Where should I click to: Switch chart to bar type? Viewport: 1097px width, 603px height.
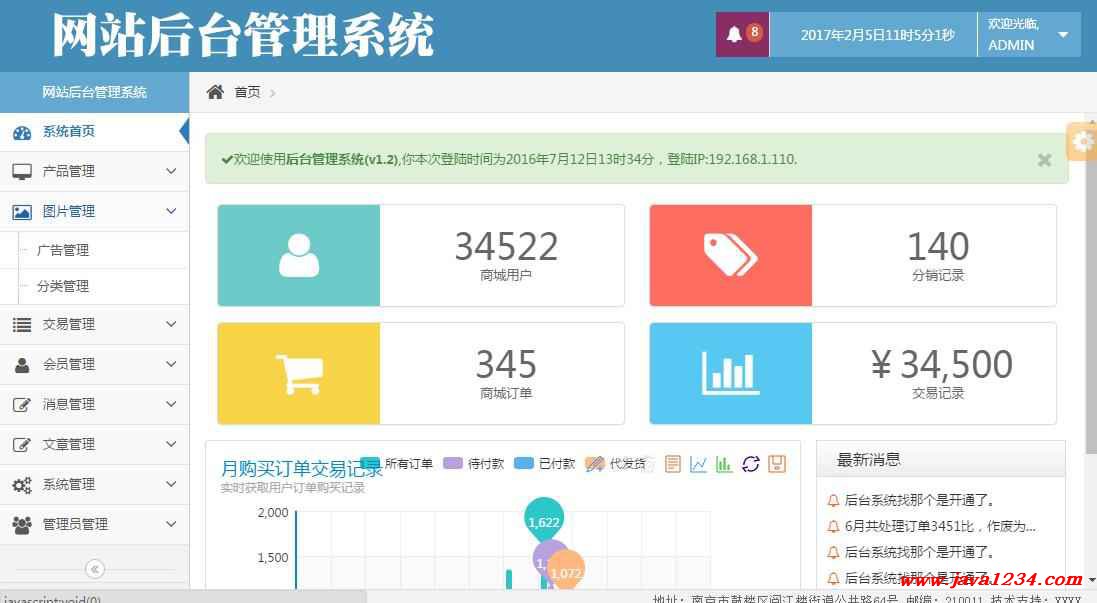(724, 464)
